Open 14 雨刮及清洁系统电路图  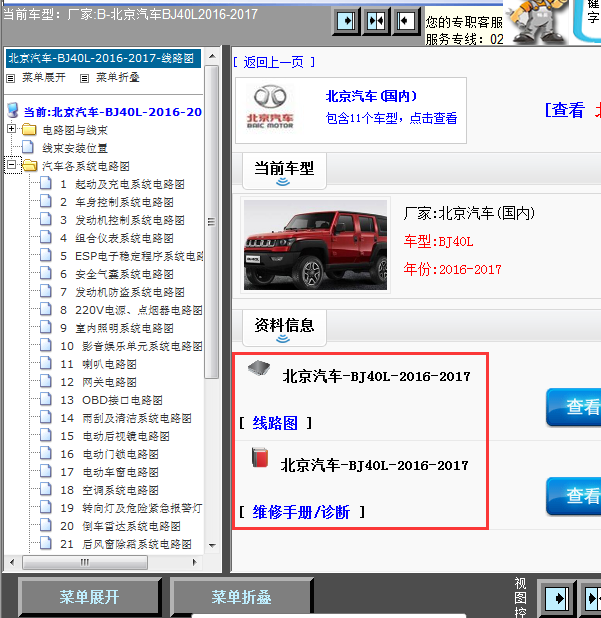point(126,418)
